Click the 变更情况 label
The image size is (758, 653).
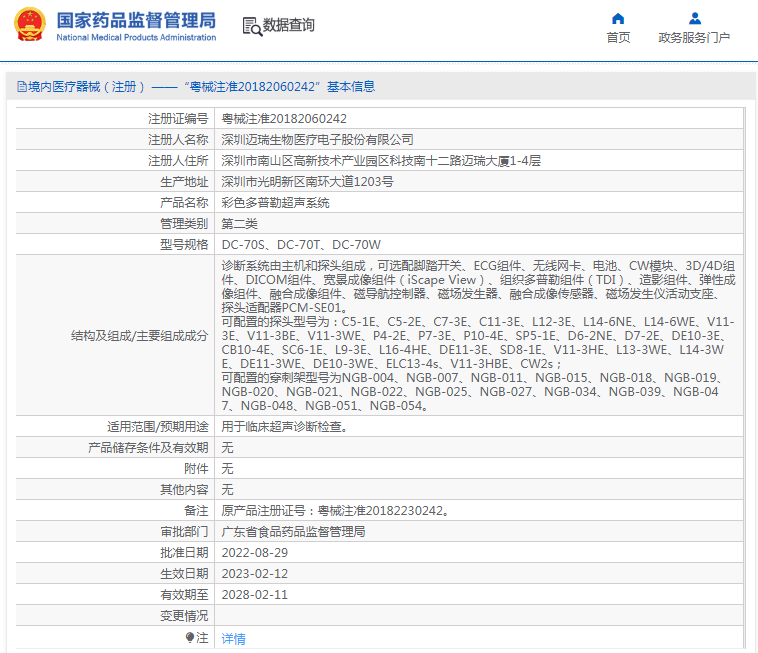(x=184, y=616)
